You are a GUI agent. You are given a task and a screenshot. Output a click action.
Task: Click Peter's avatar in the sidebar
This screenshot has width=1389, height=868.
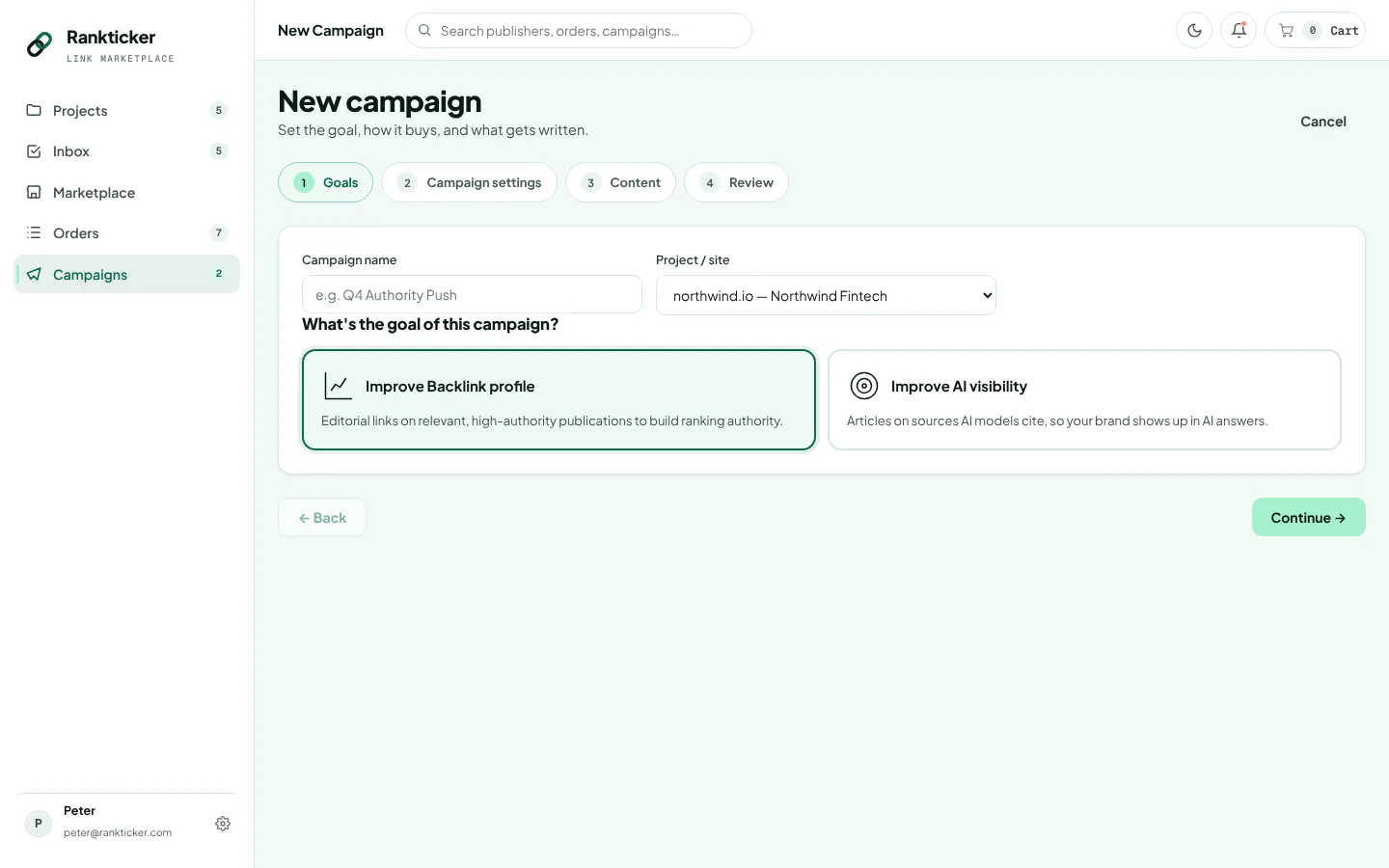point(39,823)
